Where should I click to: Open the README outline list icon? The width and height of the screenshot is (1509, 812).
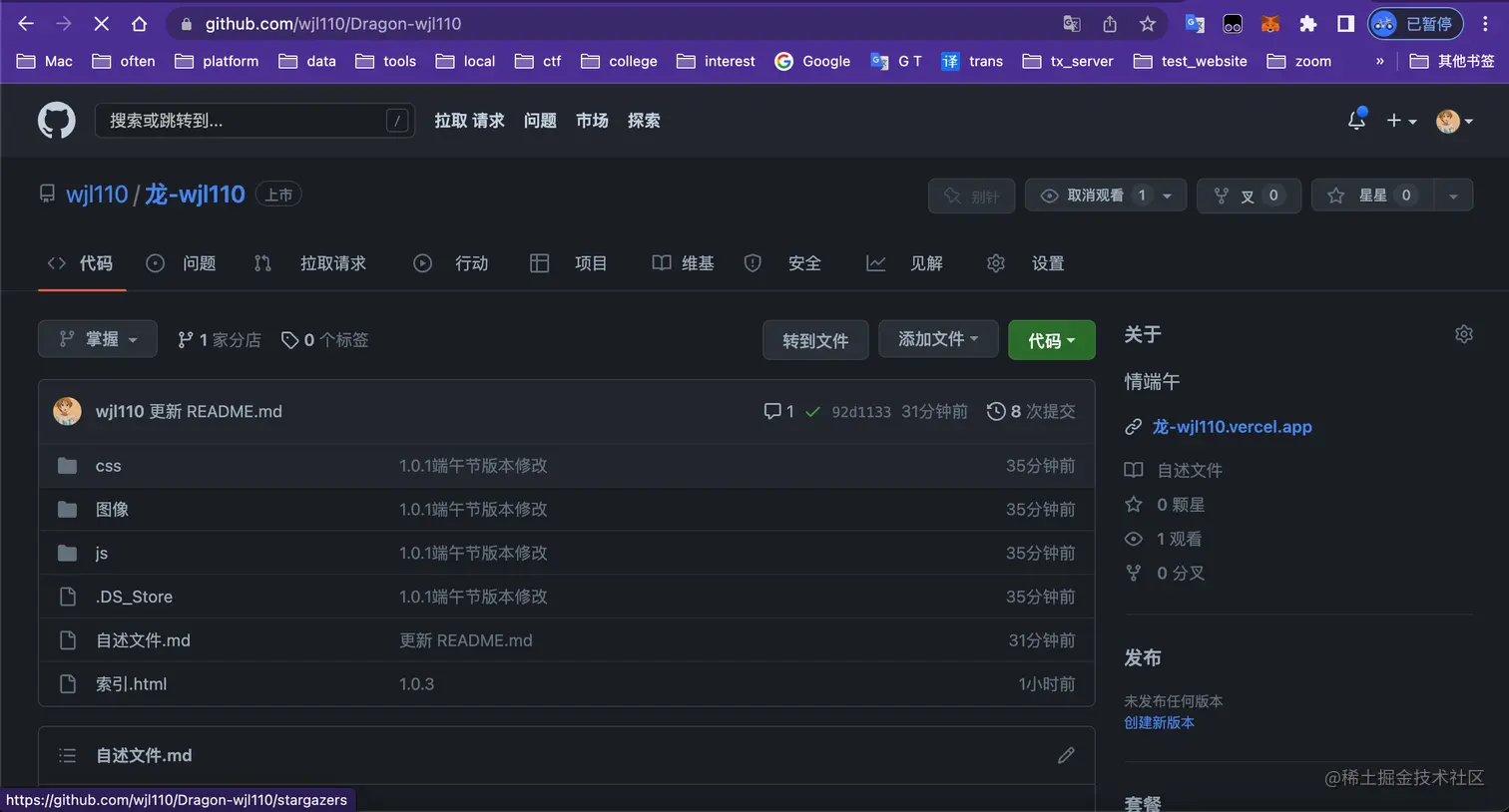click(x=67, y=755)
